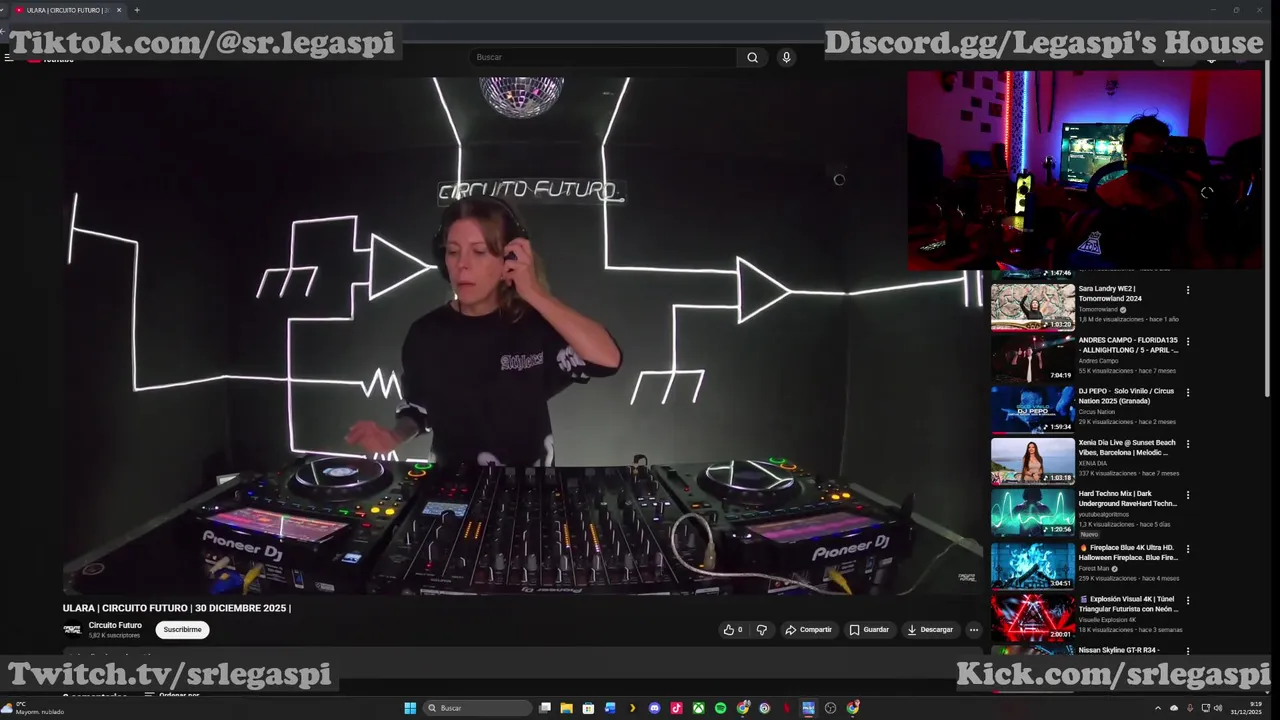
Task: Open File Explorer from taskbar
Action: [x=566, y=708]
